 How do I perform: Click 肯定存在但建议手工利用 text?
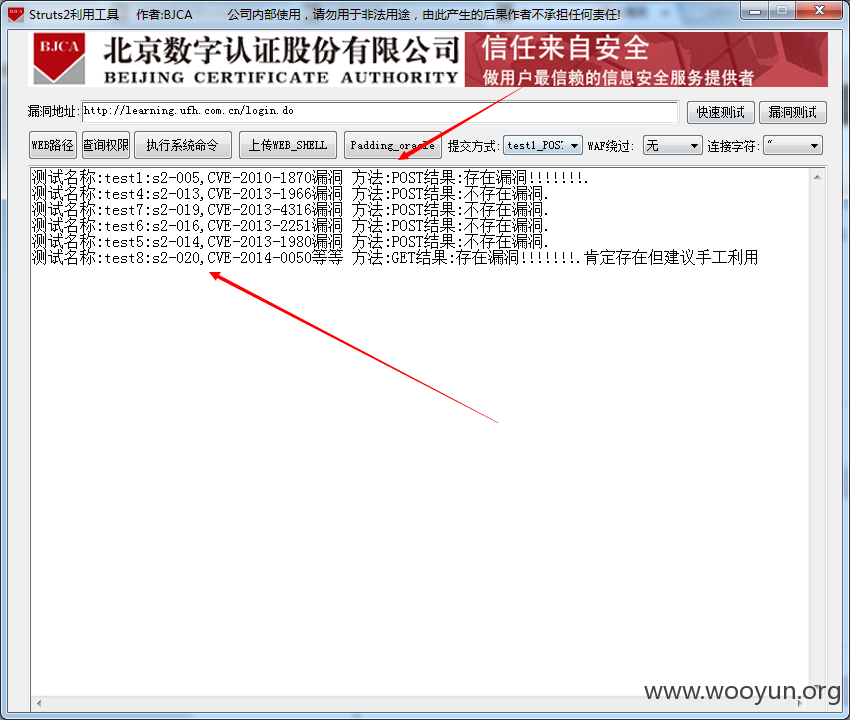(x=671, y=258)
